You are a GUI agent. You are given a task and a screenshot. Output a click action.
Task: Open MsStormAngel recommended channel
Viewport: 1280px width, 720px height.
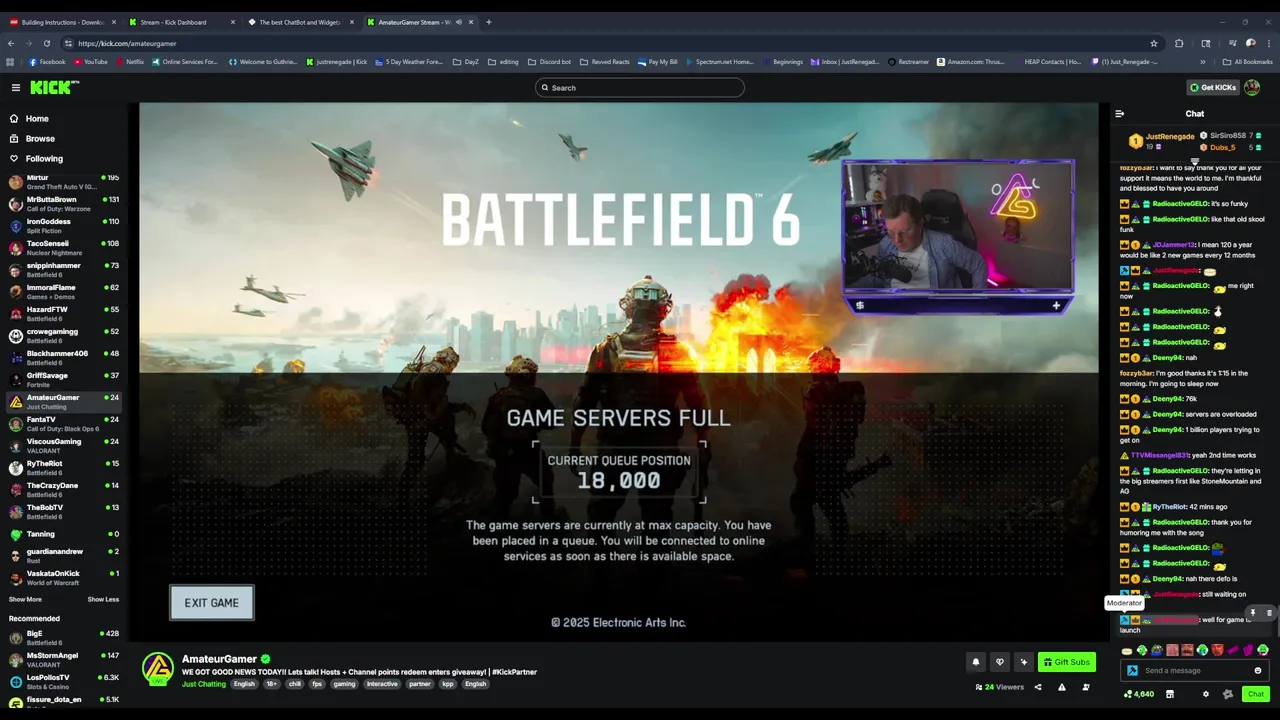[x=64, y=660]
